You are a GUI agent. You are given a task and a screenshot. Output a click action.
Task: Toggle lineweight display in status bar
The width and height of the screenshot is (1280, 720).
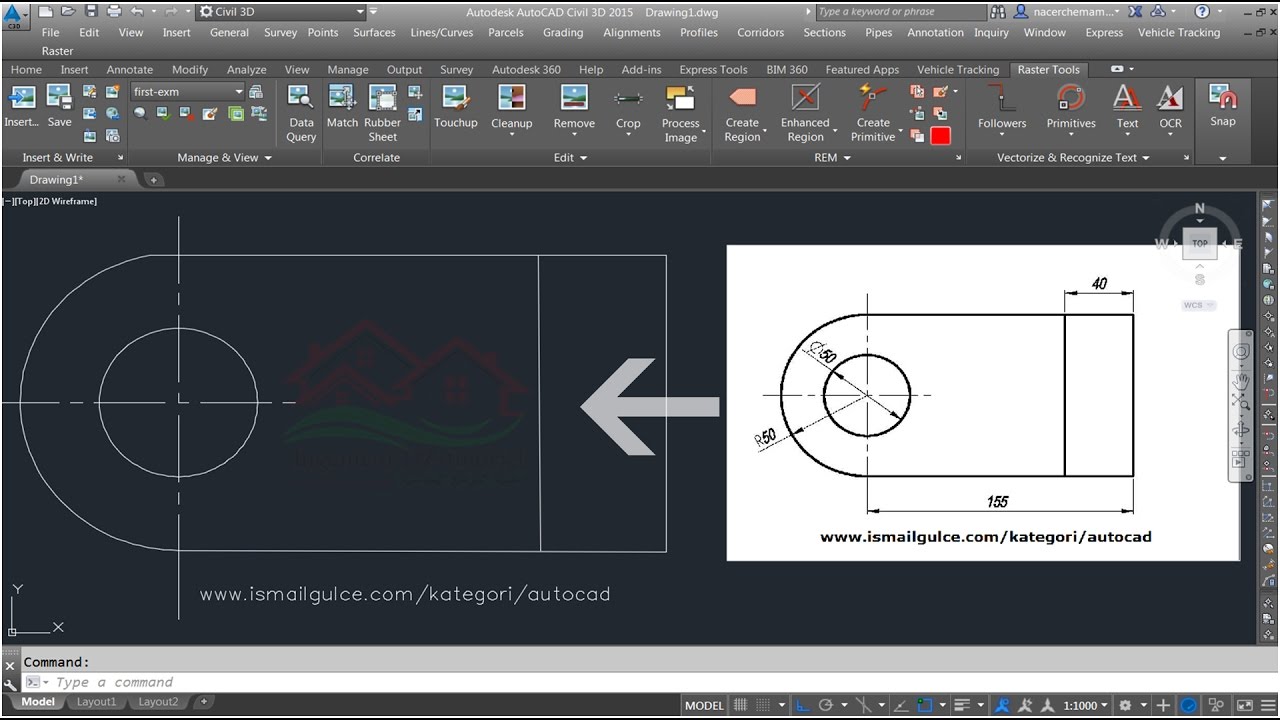tap(962, 705)
